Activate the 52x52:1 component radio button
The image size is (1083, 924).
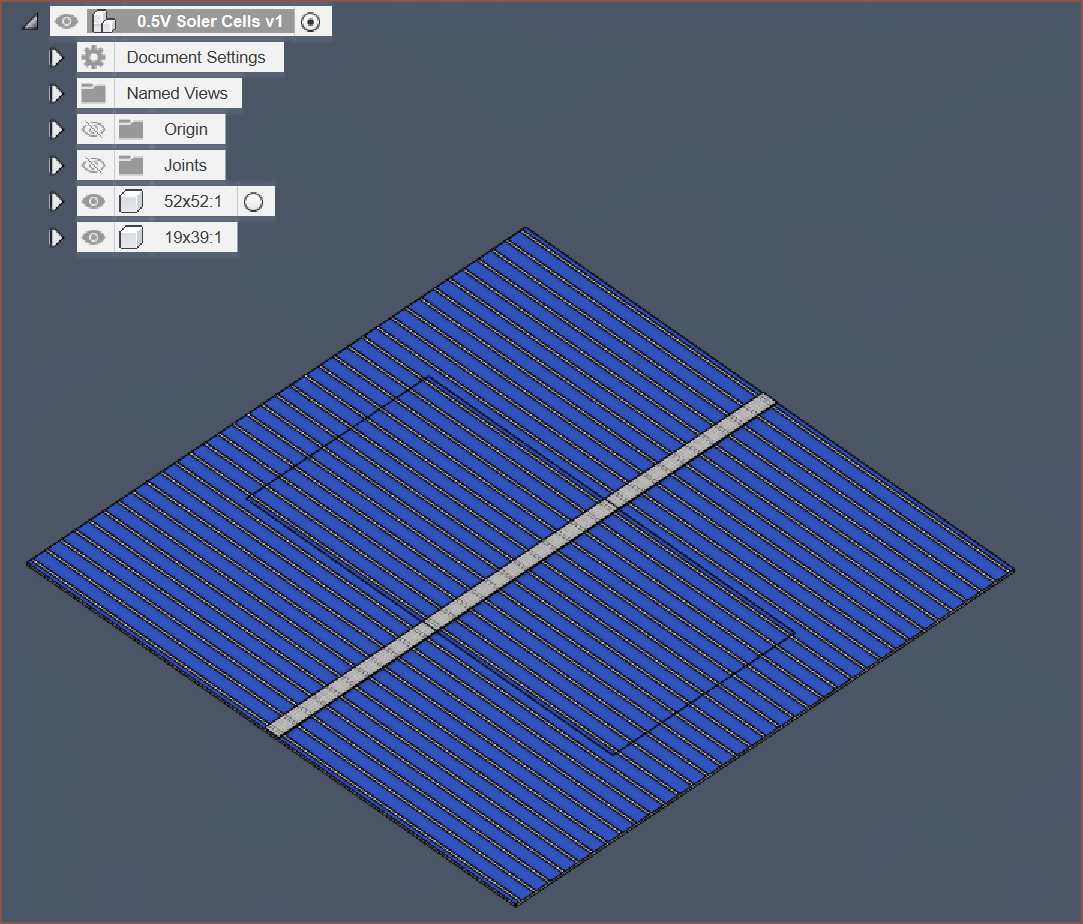tap(254, 202)
